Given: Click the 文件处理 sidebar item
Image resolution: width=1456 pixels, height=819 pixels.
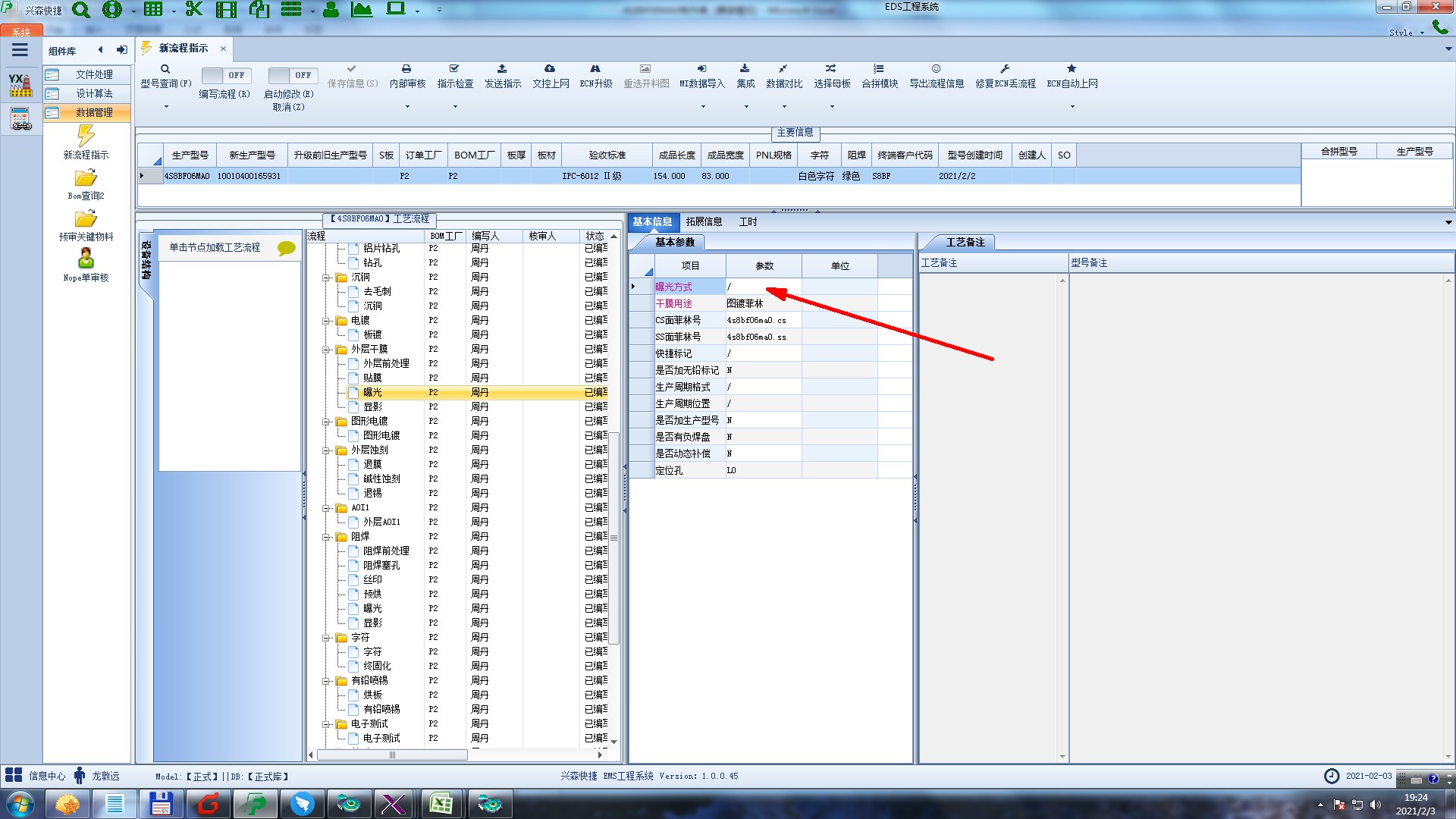Looking at the screenshot, I should [x=94, y=74].
